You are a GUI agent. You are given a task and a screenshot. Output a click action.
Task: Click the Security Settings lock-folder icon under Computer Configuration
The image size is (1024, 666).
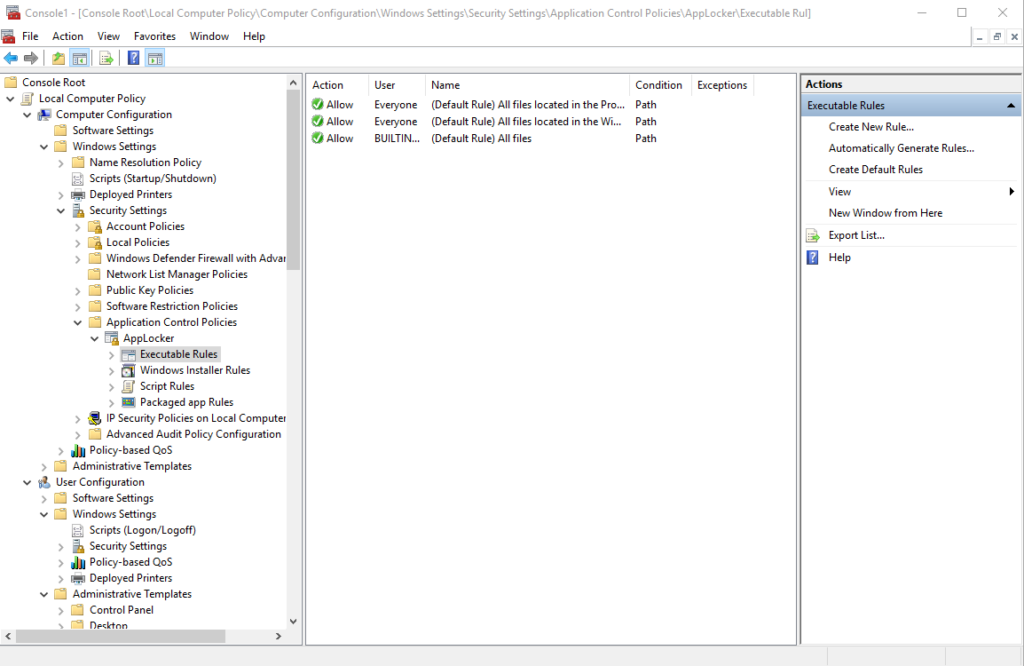pos(78,211)
